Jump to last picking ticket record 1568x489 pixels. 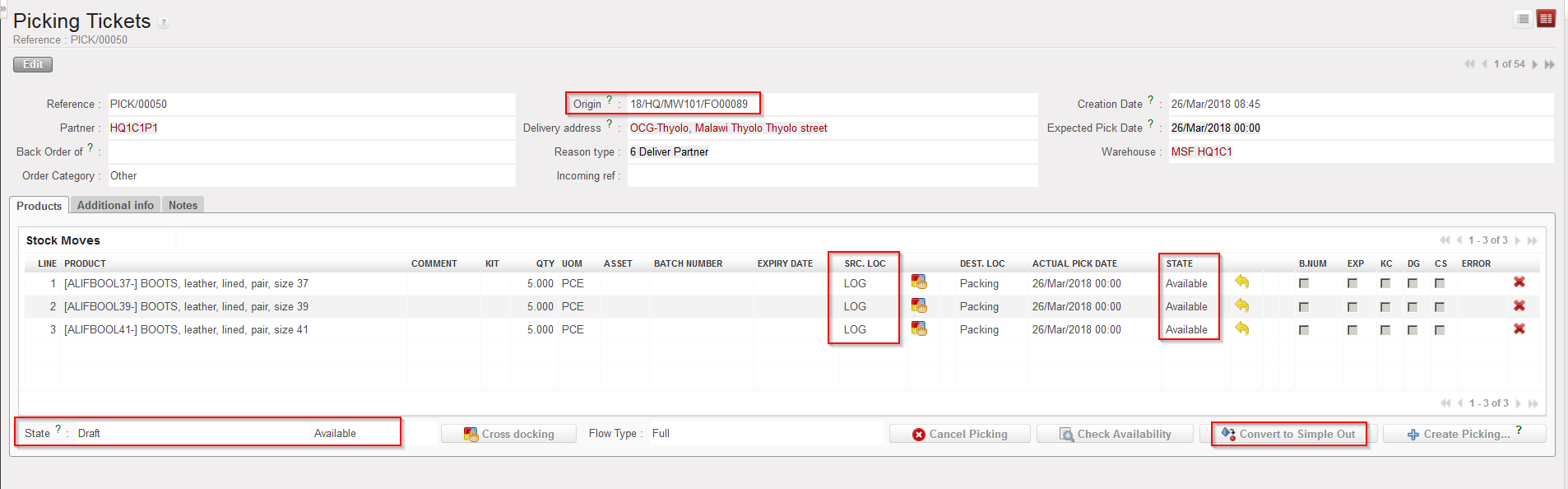pyautogui.click(x=1549, y=64)
